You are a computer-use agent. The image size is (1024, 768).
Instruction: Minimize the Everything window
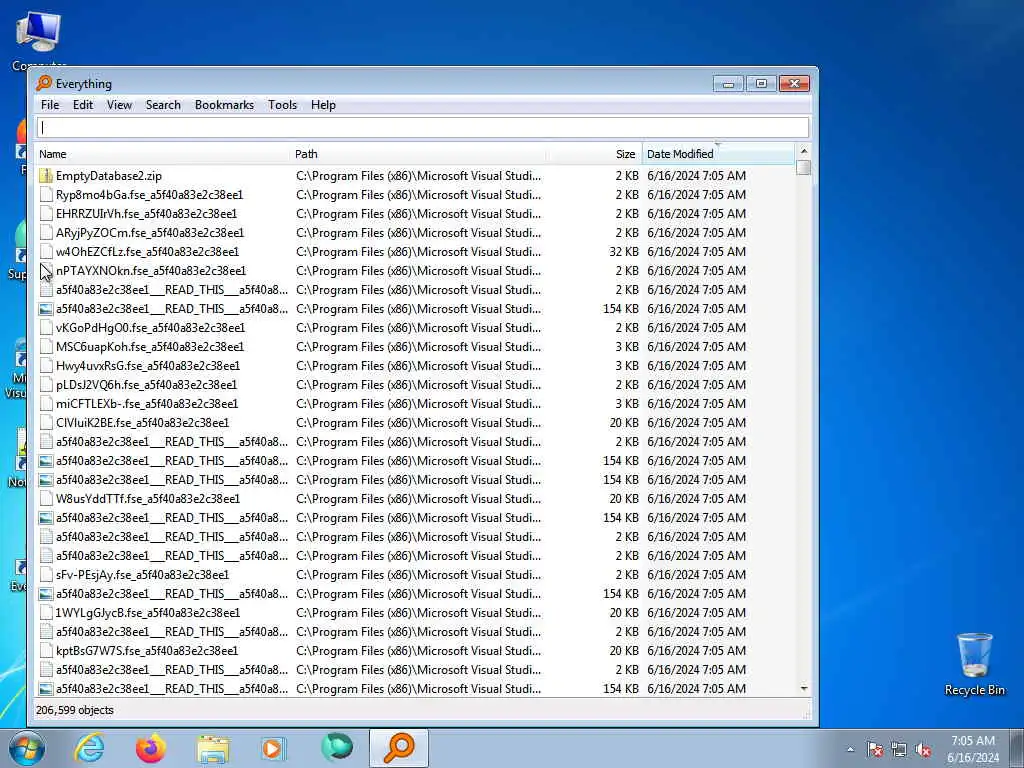728,84
